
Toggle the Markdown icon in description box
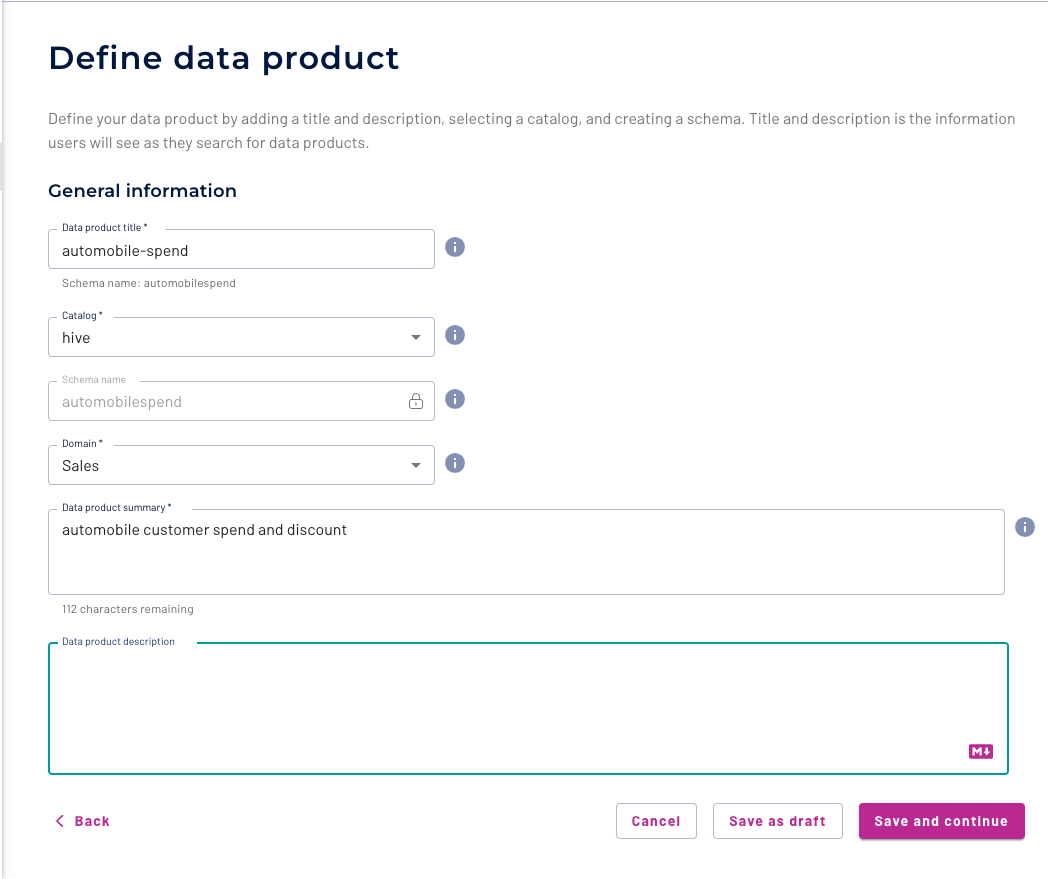point(980,751)
